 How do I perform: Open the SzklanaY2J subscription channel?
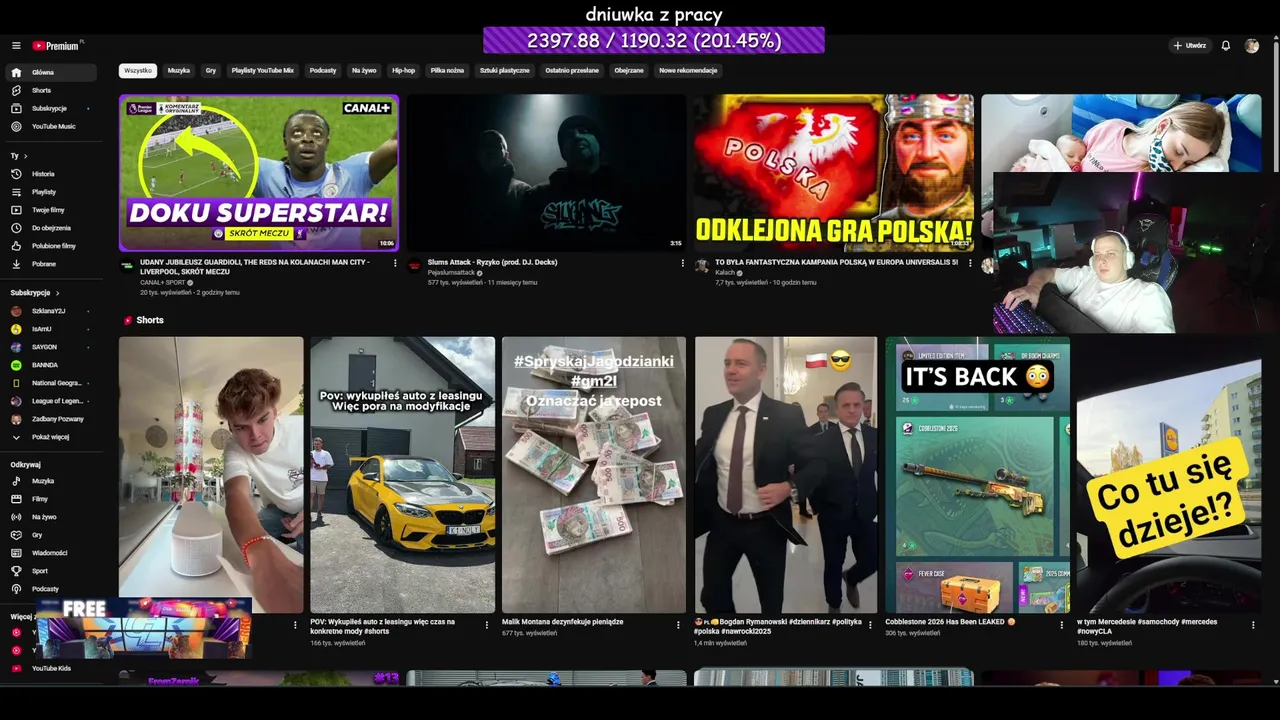[50, 311]
